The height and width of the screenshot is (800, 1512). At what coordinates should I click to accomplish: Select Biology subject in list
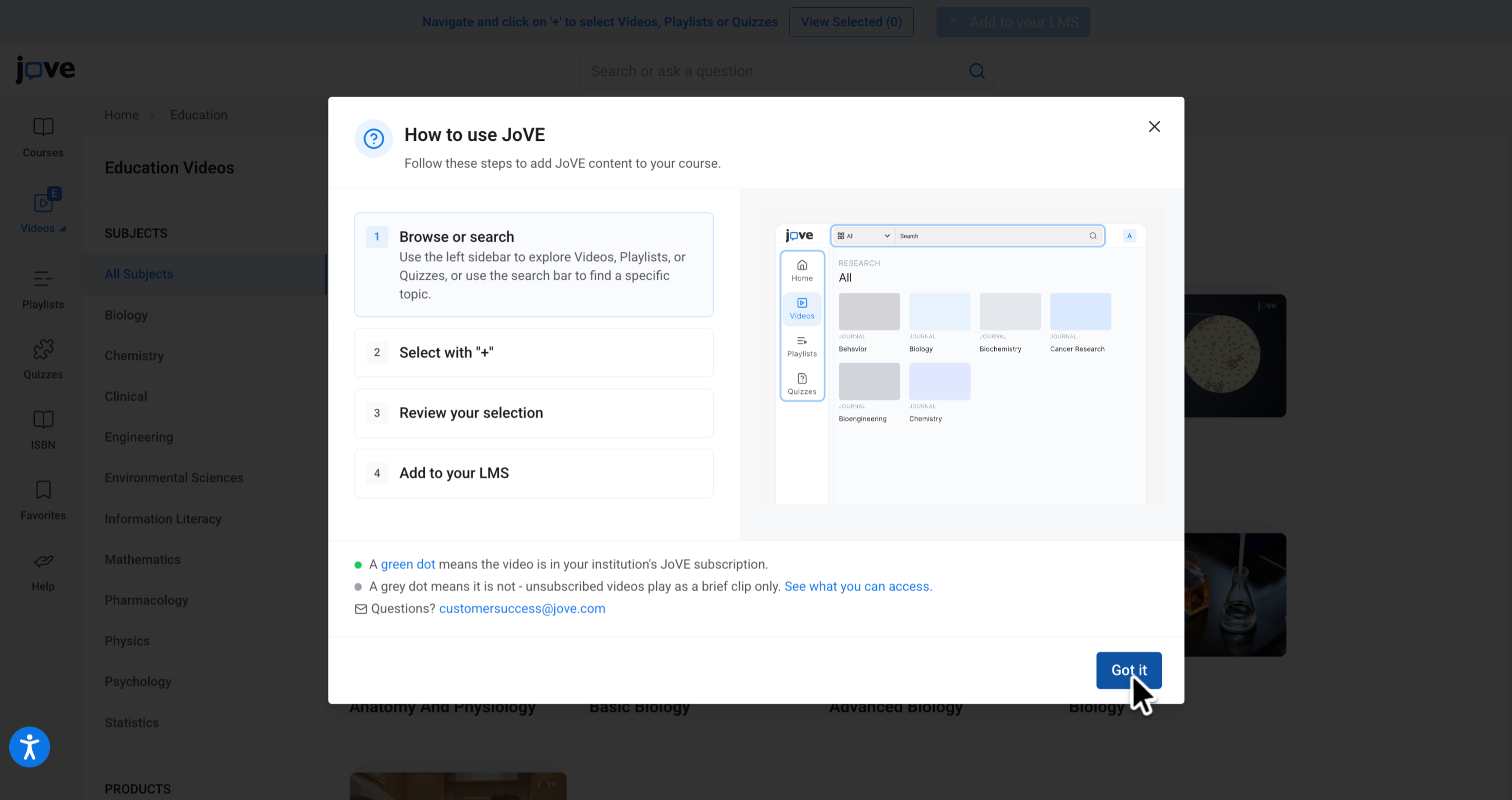126,315
